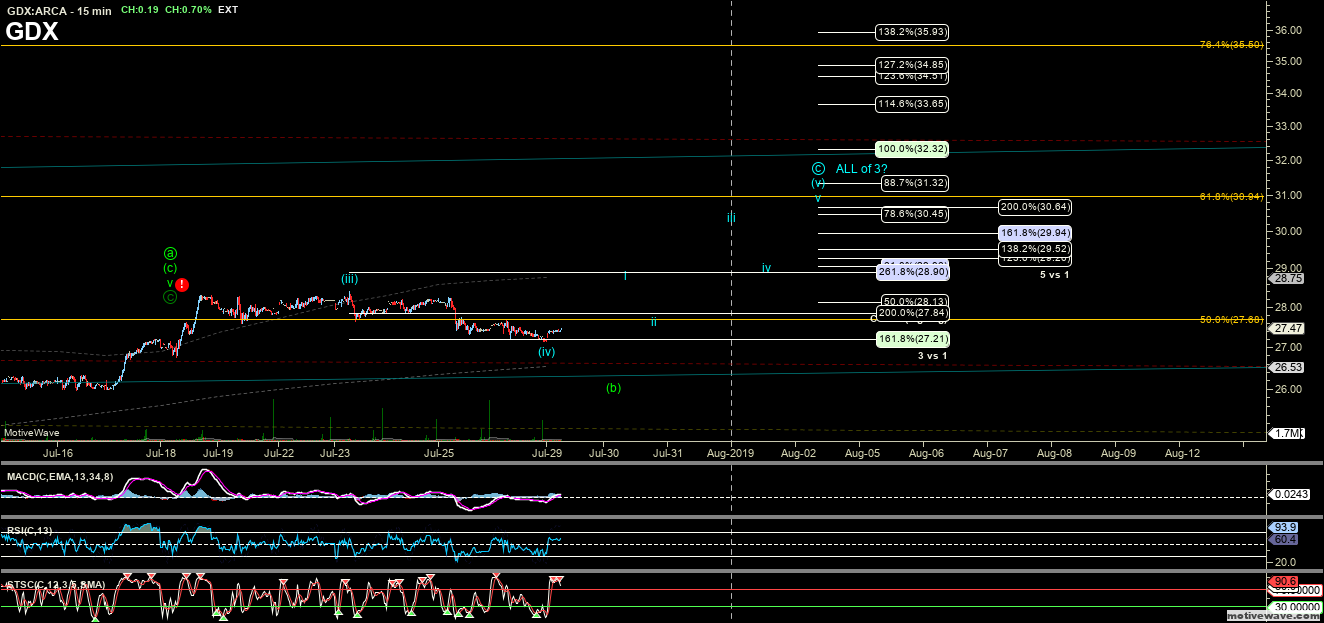The image size is (1324, 623).
Task: Select the cyan (iii) wave label
Action: (x=350, y=279)
